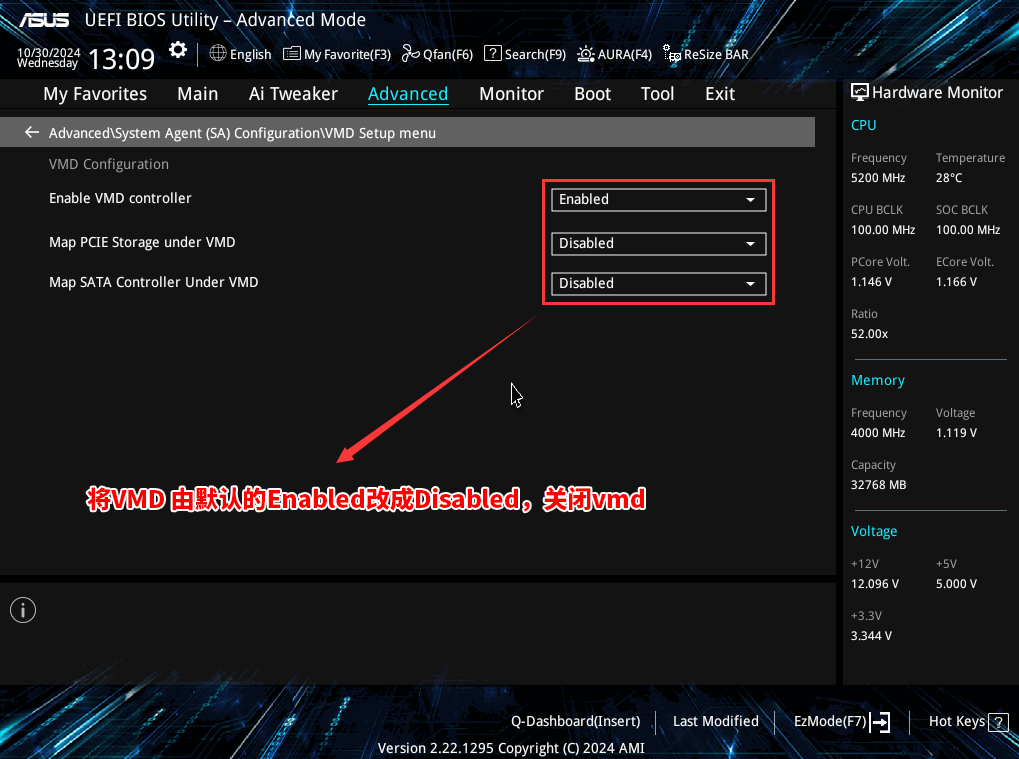The width and height of the screenshot is (1019, 759).
Task: Click the globe language icon
Action: 218,53
